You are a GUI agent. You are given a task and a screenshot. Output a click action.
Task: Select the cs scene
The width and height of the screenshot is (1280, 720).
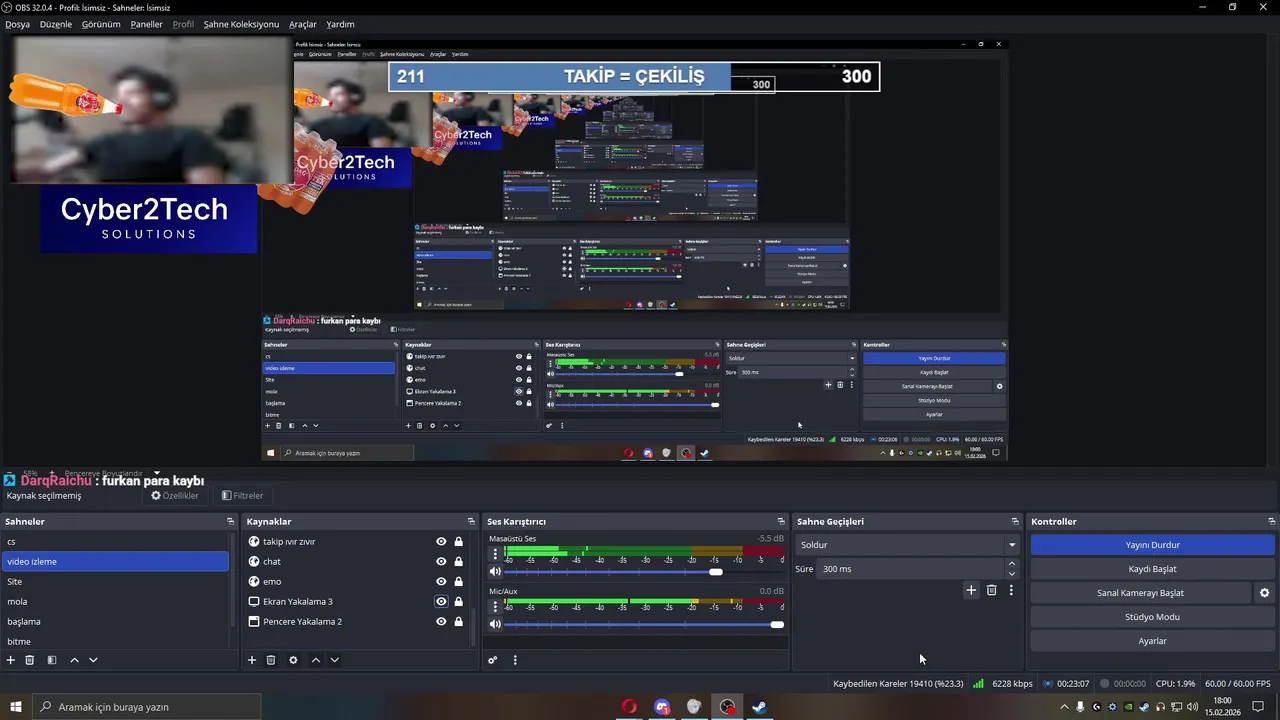115,542
